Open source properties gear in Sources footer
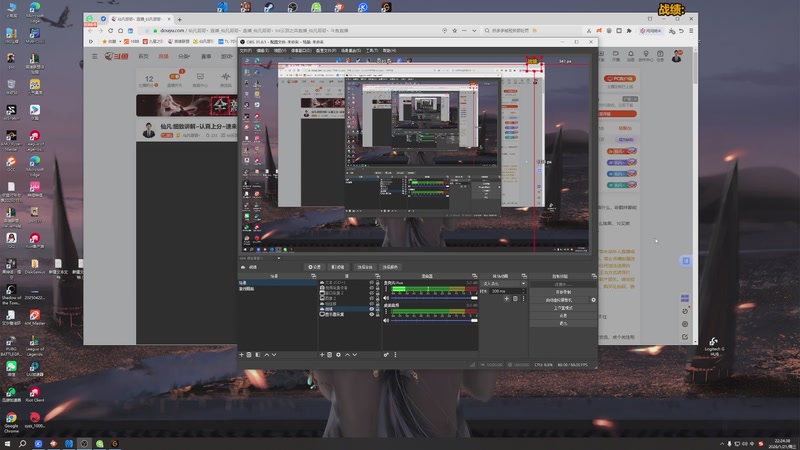The image size is (800, 450). click(x=339, y=354)
